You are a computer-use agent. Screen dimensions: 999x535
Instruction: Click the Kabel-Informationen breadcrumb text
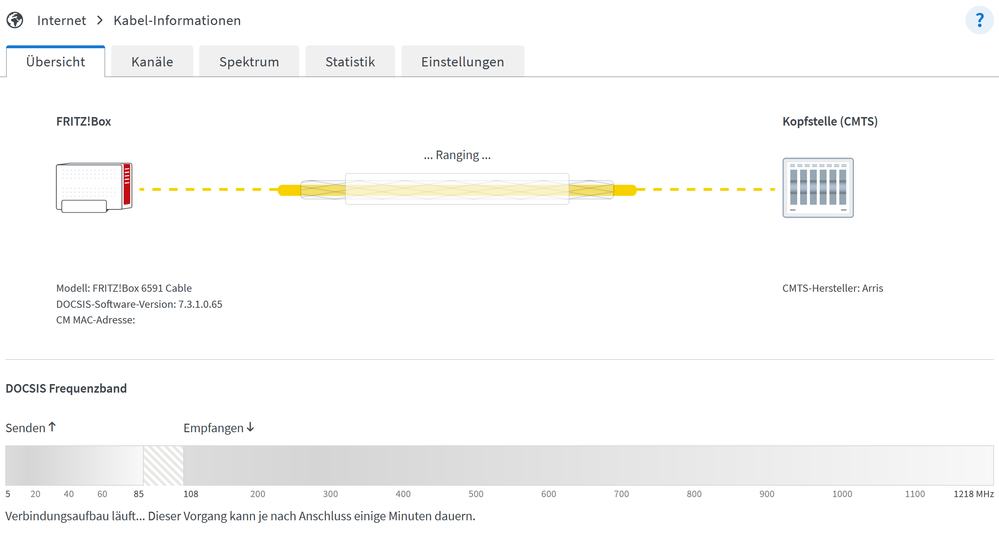coord(177,21)
